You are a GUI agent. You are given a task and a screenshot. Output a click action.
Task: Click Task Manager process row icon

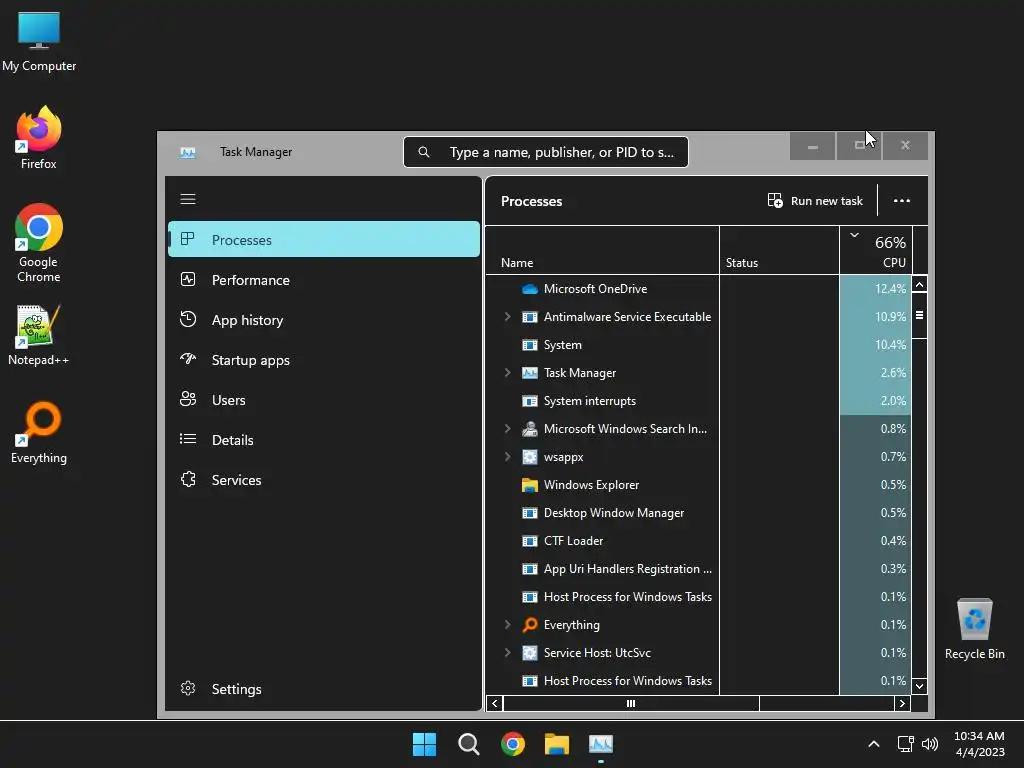tap(530, 373)
